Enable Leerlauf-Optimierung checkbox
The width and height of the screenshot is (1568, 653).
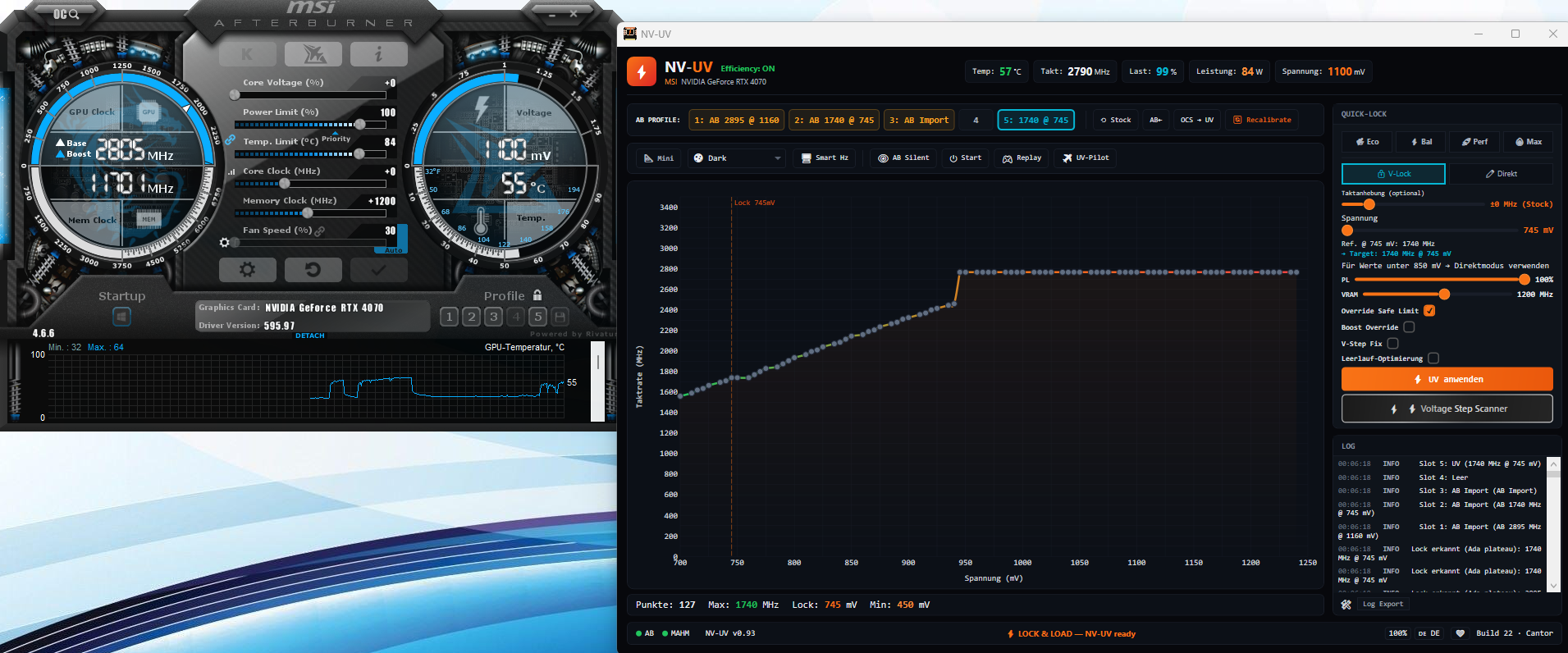tap(1433, 358)
